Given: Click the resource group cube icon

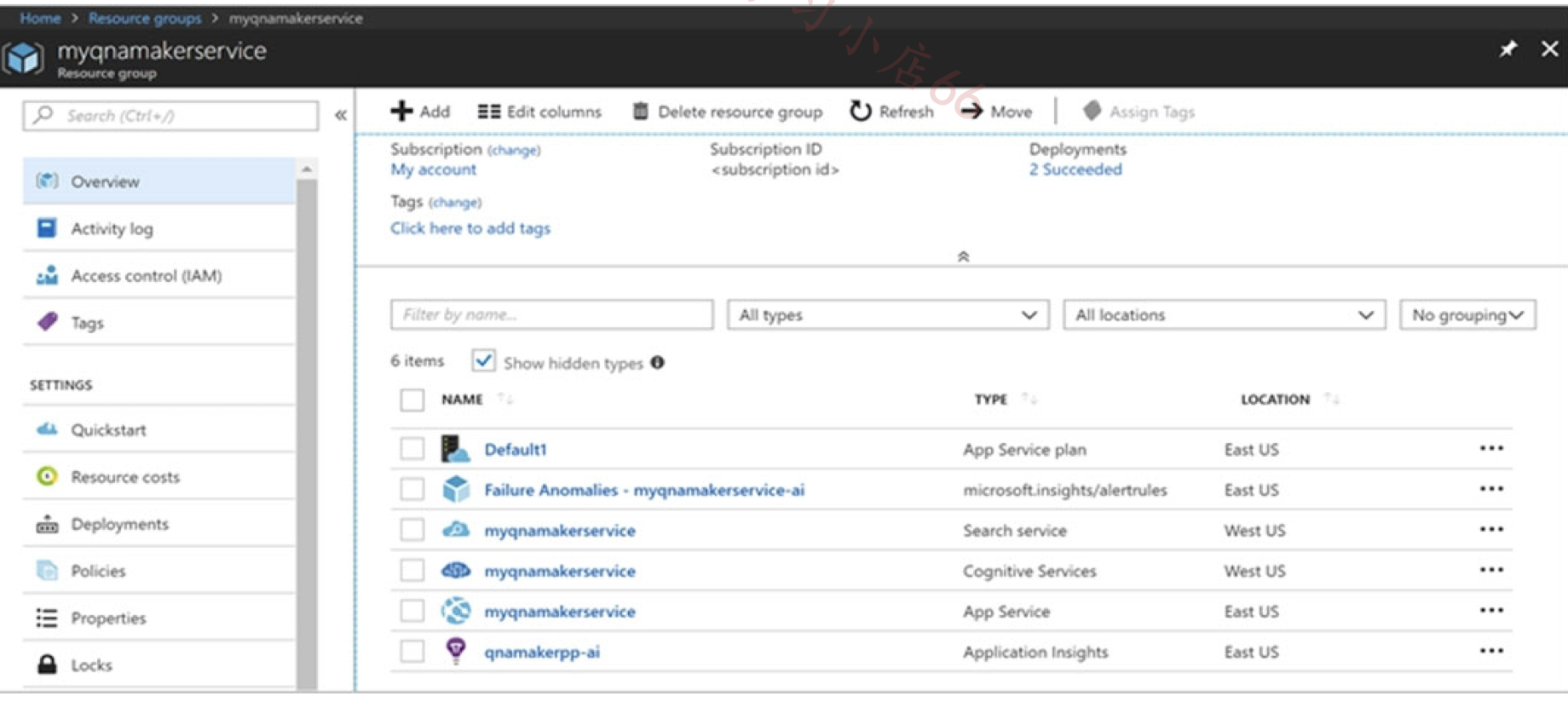Looking at the screenshot, I should pos(23,58).
